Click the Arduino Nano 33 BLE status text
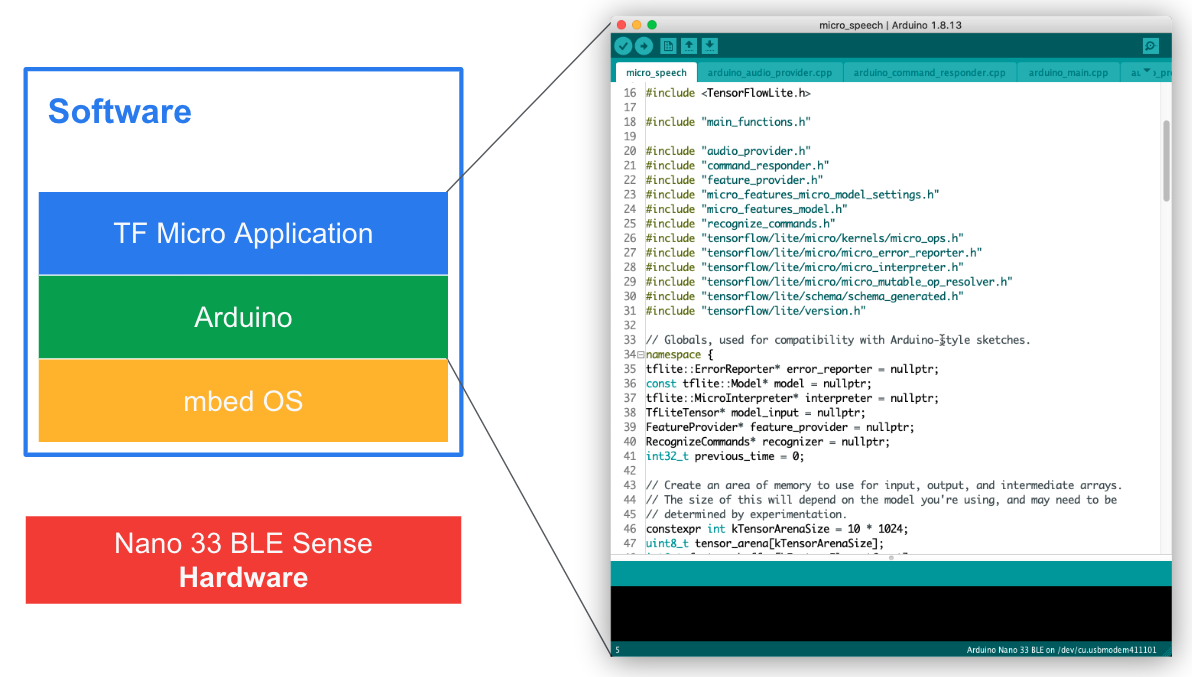 [x=1061, y=650]
